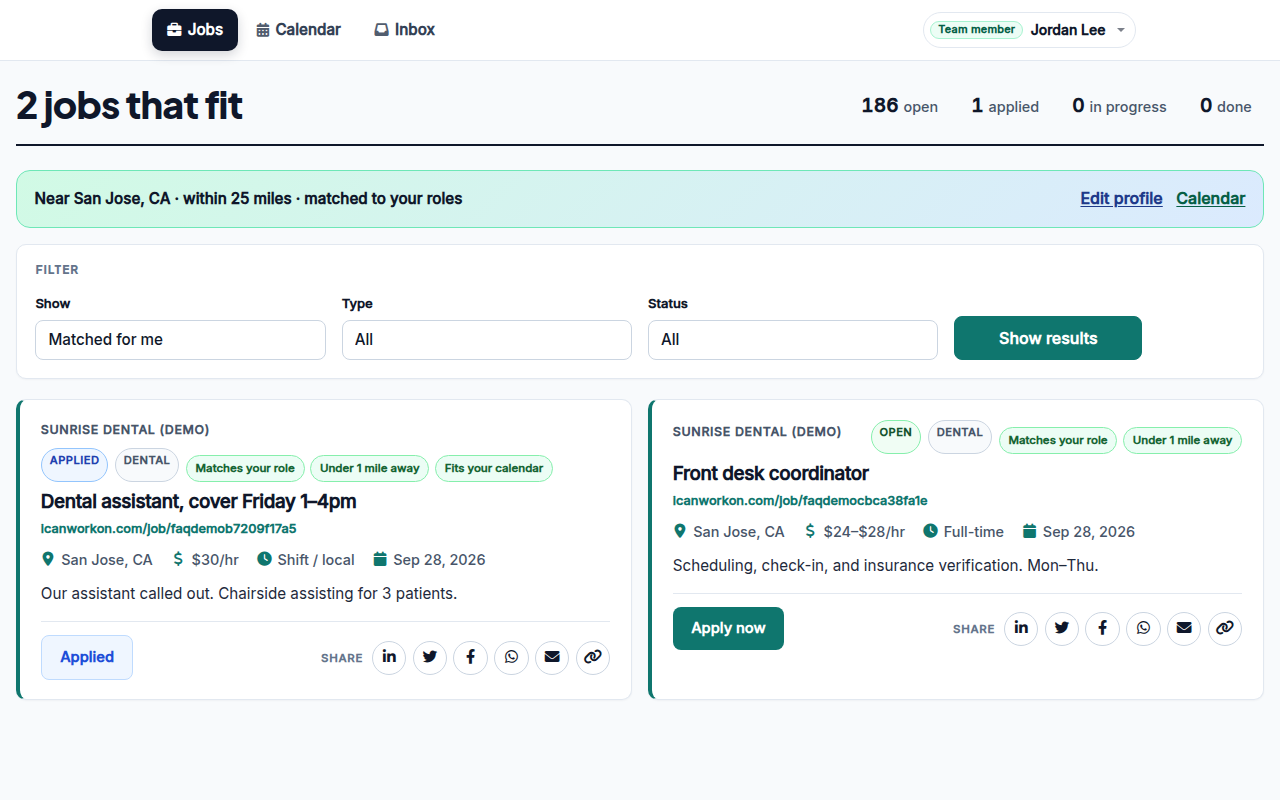Share Dental assistant job on LinkedIn

389,658
